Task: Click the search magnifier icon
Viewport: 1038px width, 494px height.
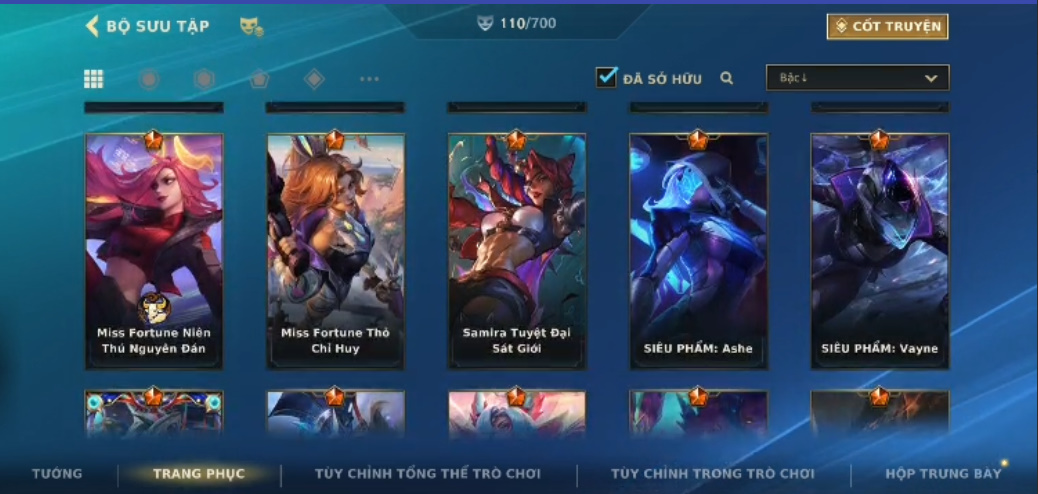Action: point(727,78)
